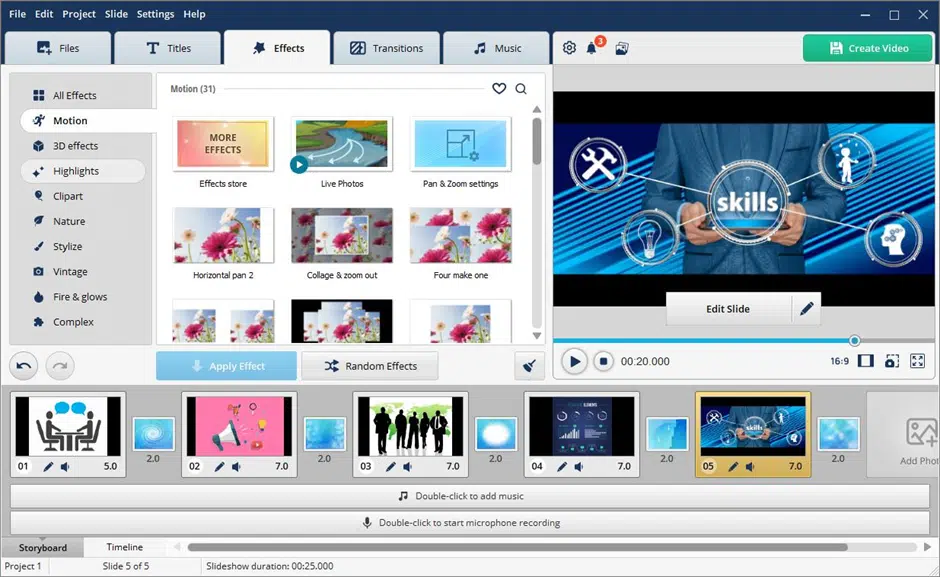Open the Transitions tab
This screenshot has height=577, width=940.
click(x=386, y=48)
